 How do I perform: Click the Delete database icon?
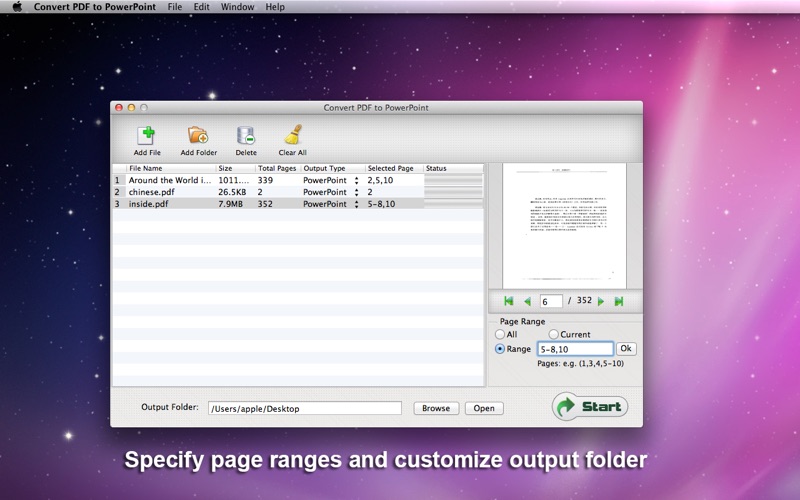246,136
